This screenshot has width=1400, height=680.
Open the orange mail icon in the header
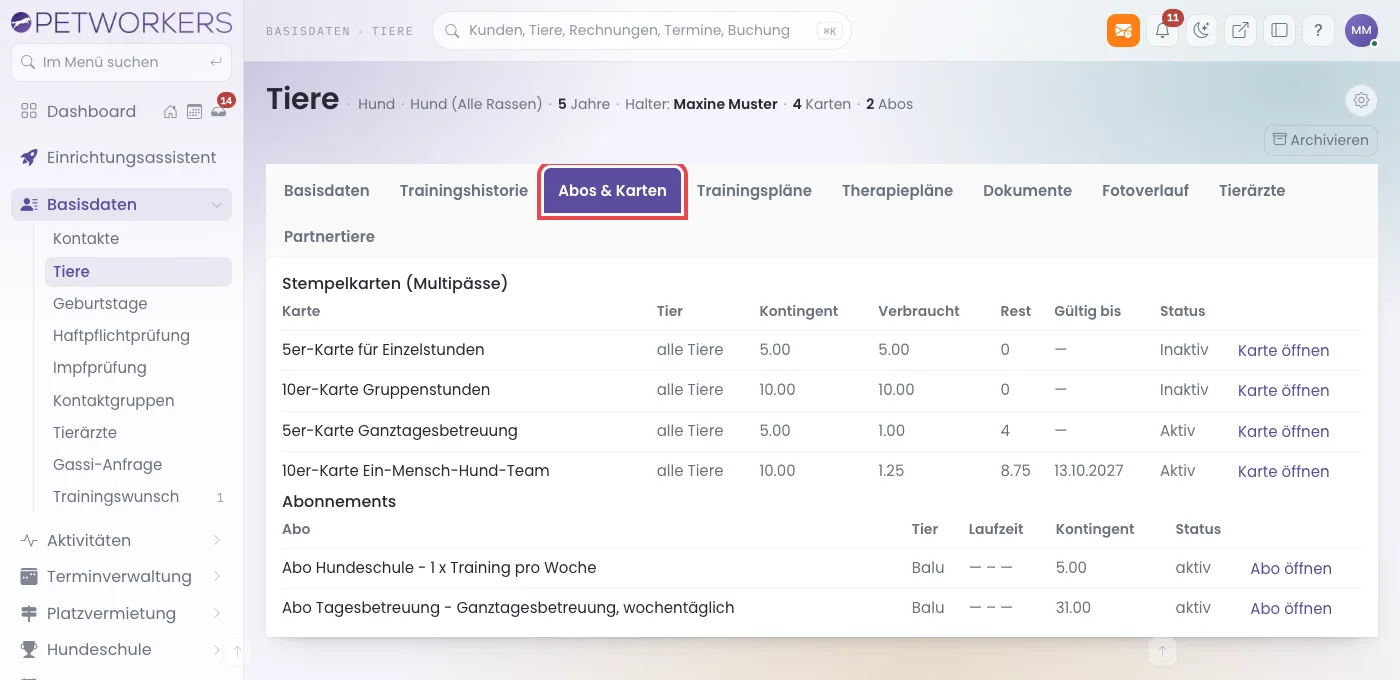[1123, 30]
